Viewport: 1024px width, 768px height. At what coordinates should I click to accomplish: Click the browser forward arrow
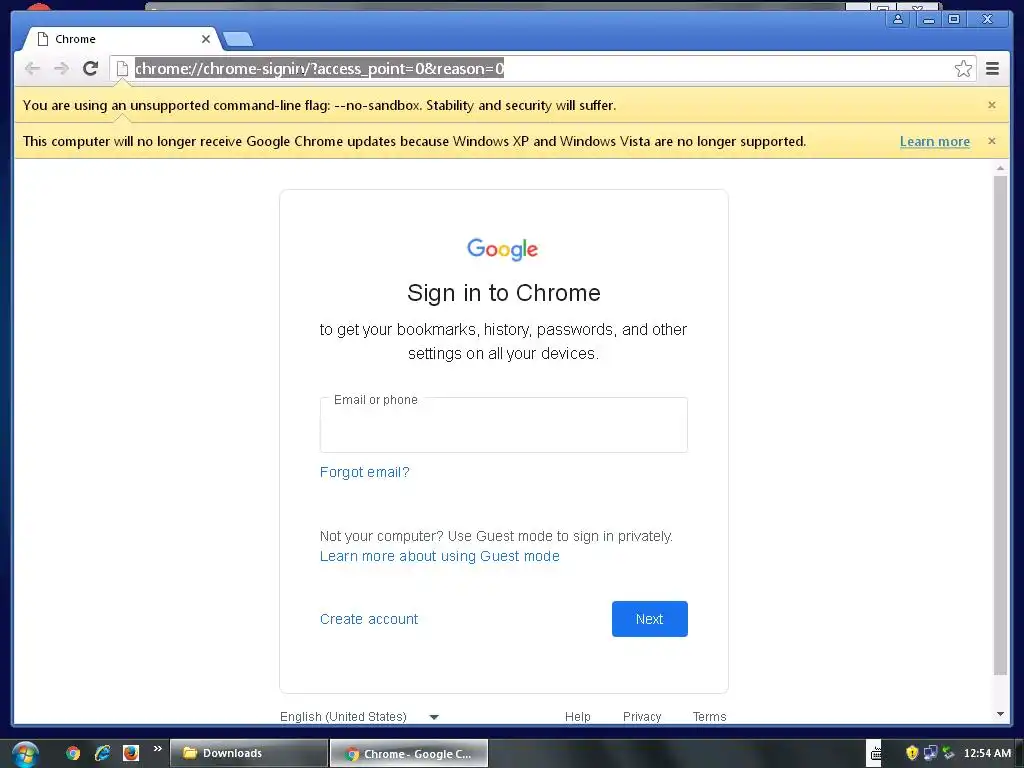coord(61,69)
